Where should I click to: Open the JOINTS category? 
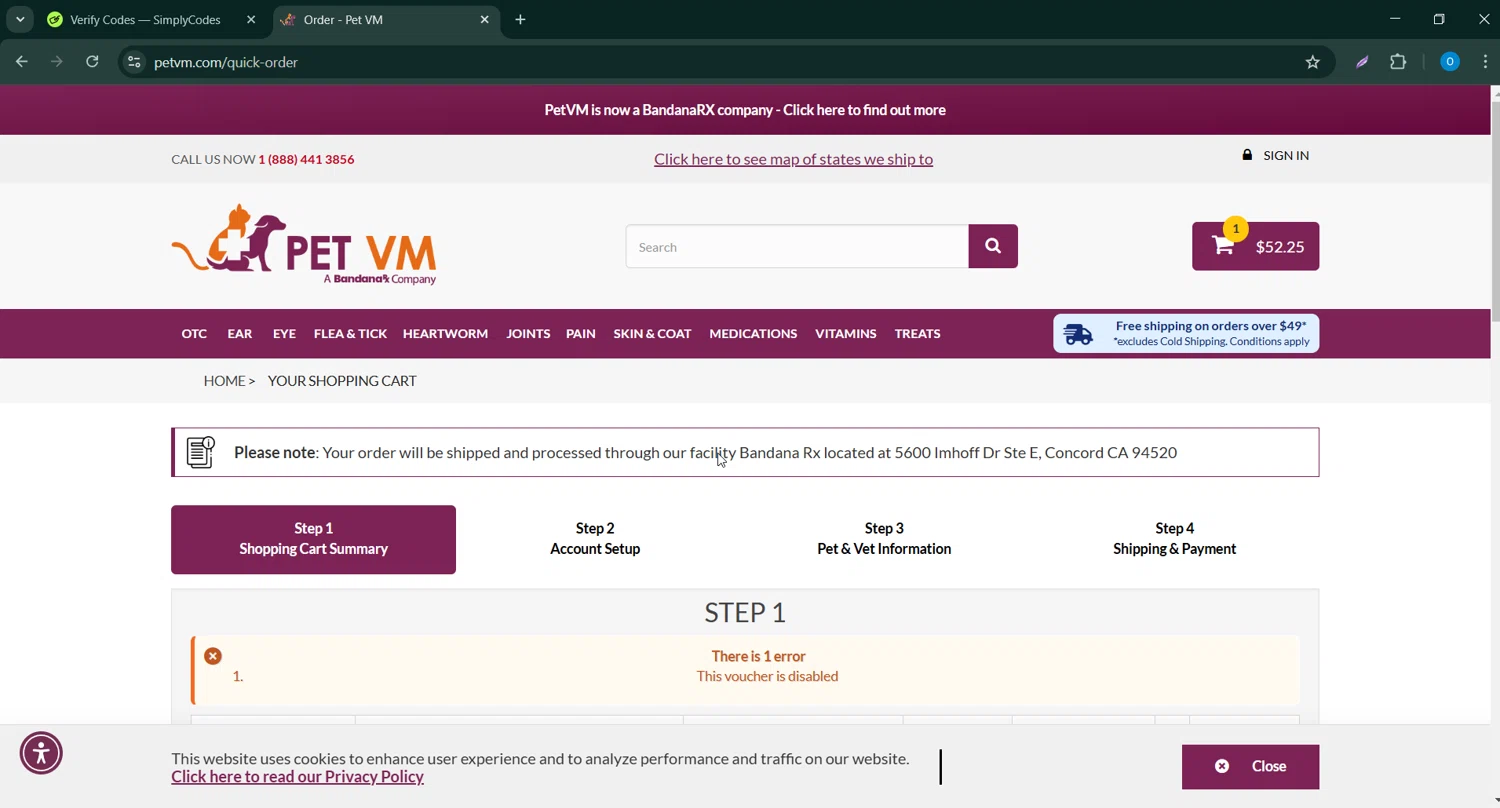(x=528, y=333)
